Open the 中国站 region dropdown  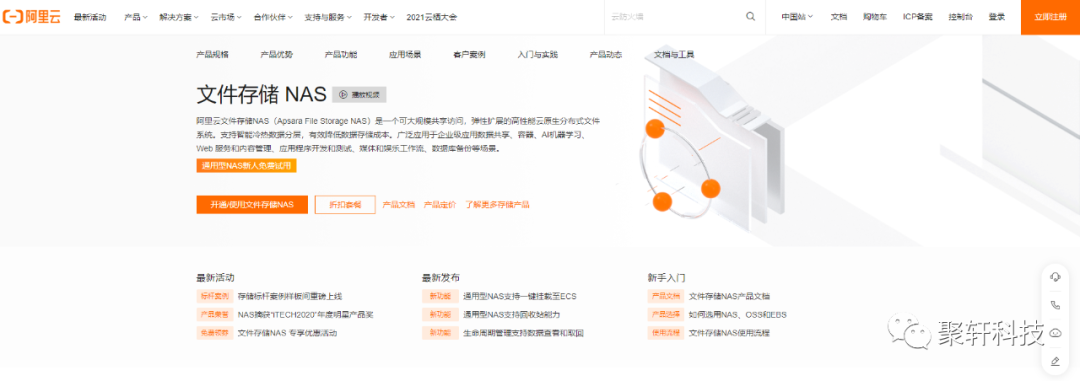797,17
